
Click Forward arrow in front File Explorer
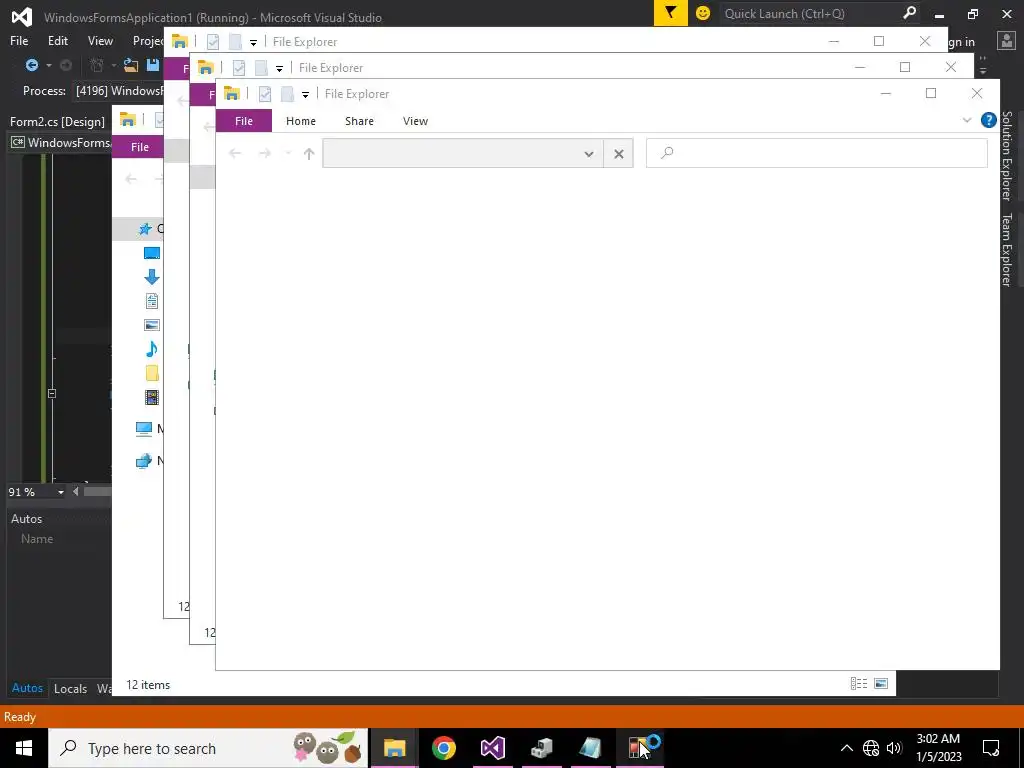pos(264,153)
